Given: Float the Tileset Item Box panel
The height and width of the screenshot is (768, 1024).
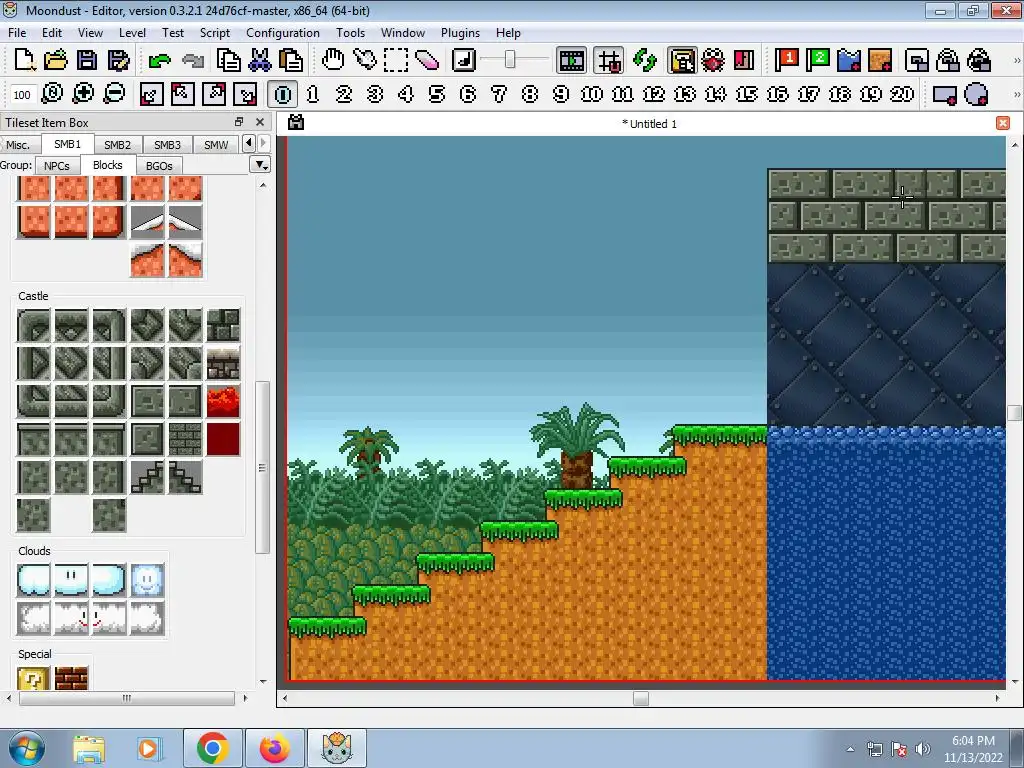Looking at the screenshot, I should (239, 122).
